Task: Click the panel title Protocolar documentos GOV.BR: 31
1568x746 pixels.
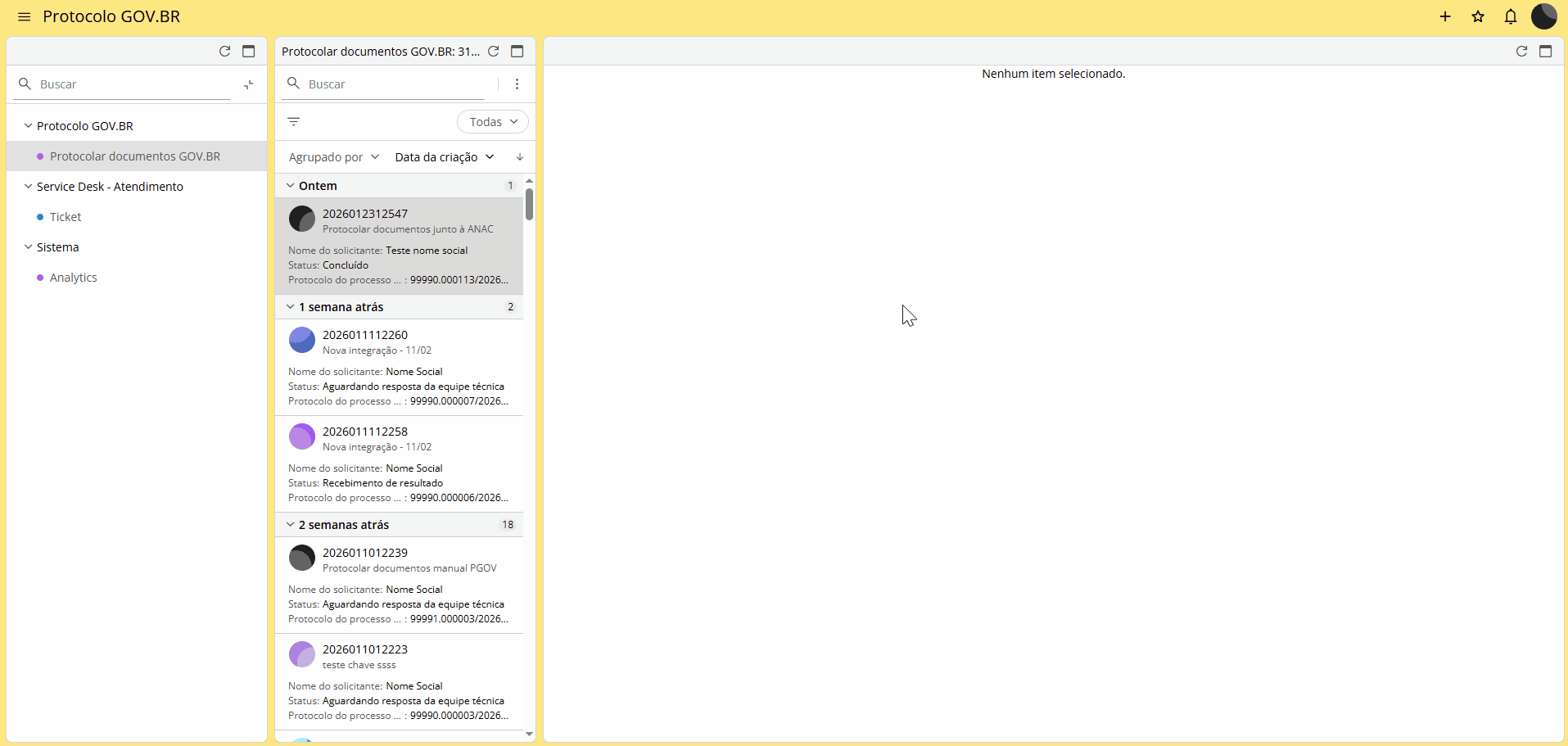Action: [381, 51]
